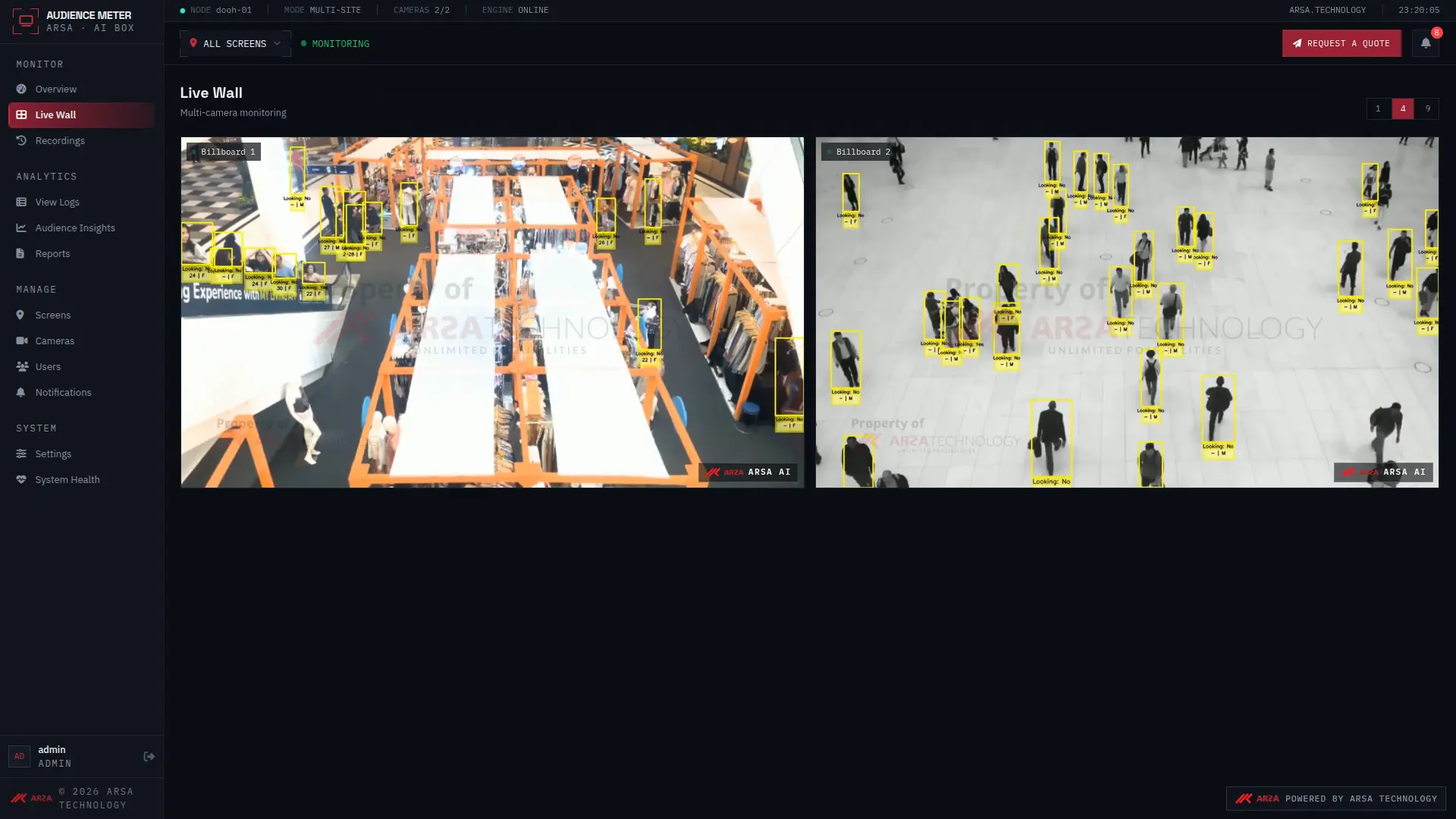Open View Logs

click(82, 202)
